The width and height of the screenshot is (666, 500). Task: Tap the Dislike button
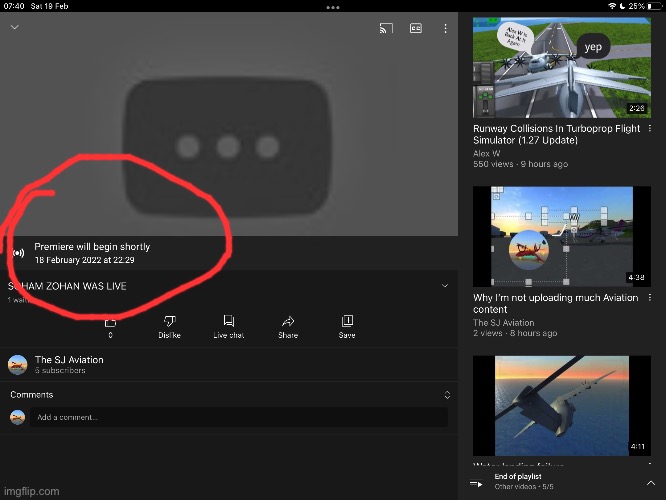(x=169, y=327)
